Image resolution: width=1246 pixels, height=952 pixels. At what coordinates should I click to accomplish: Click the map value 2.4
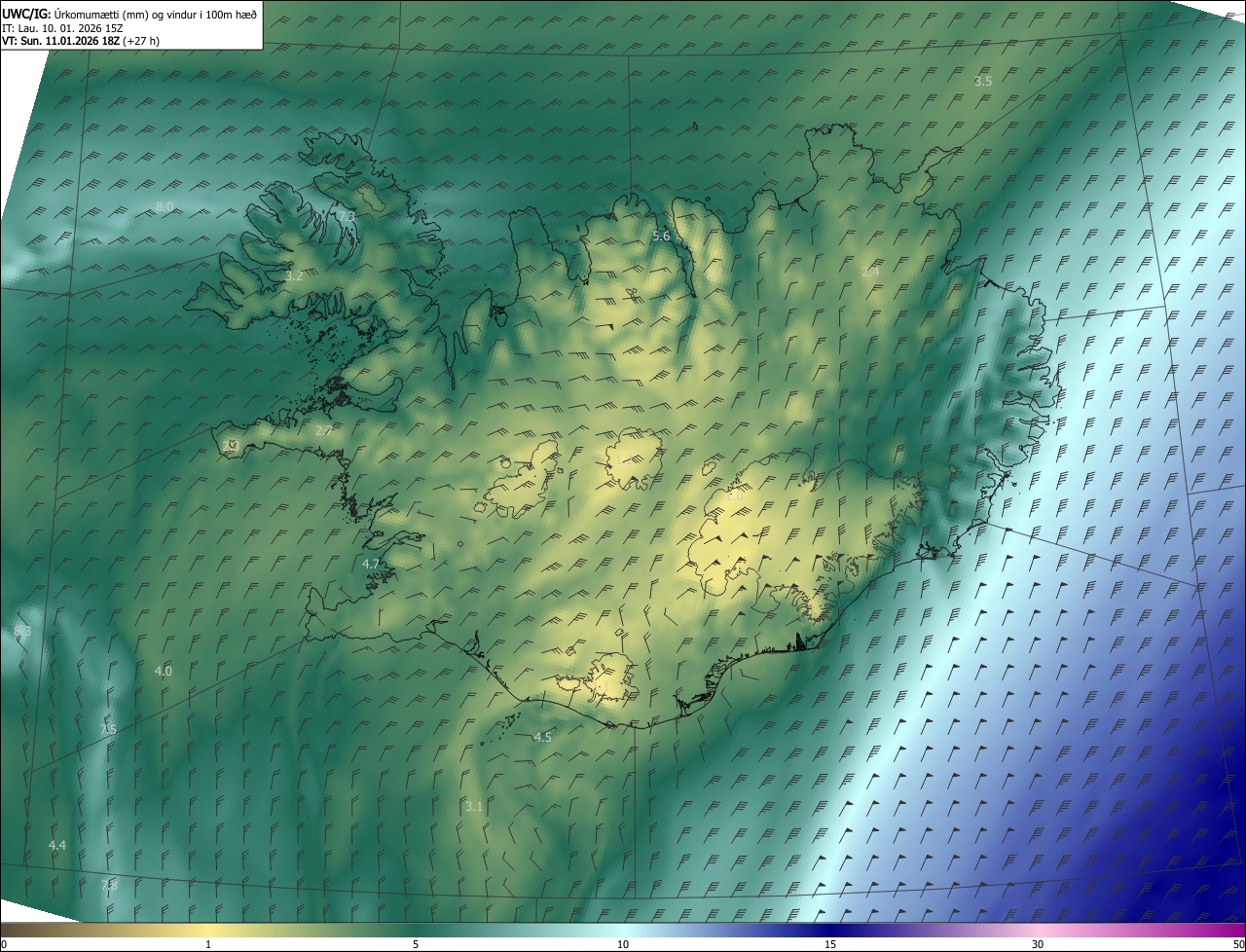click(870, 273)
